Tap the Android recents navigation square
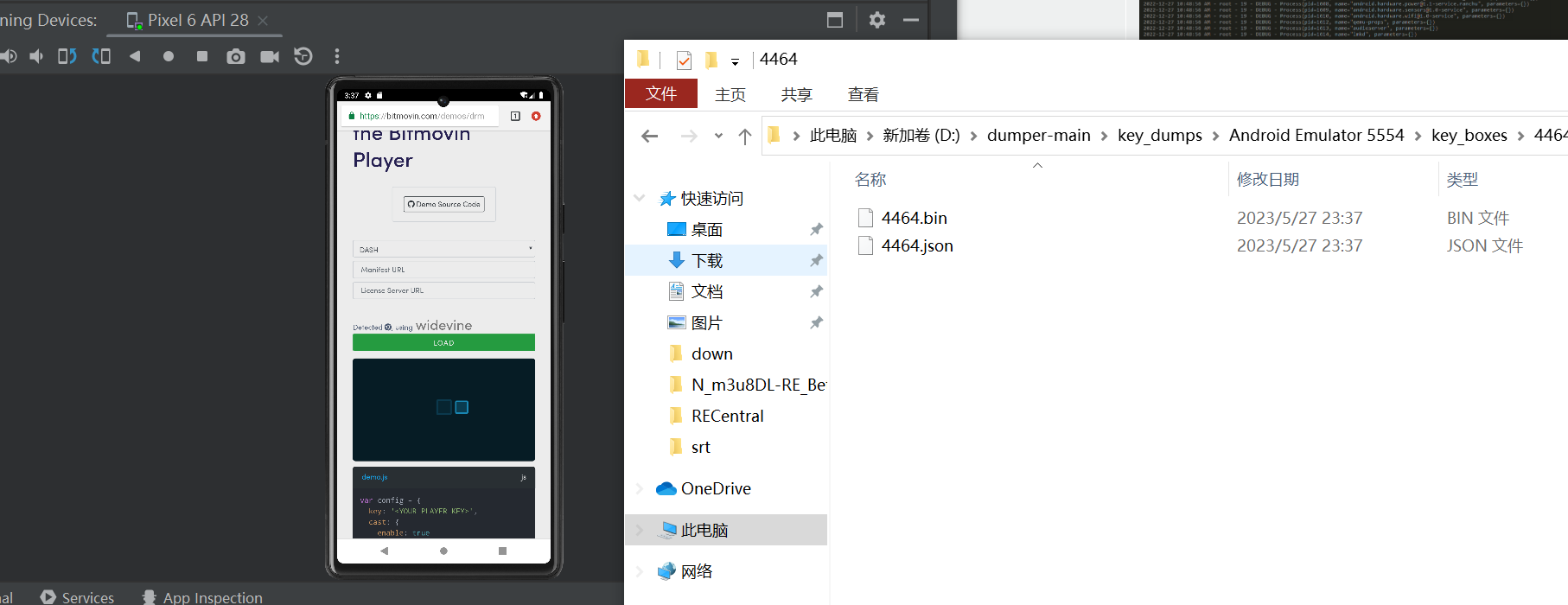1568x605 pixels. [502, 551]
